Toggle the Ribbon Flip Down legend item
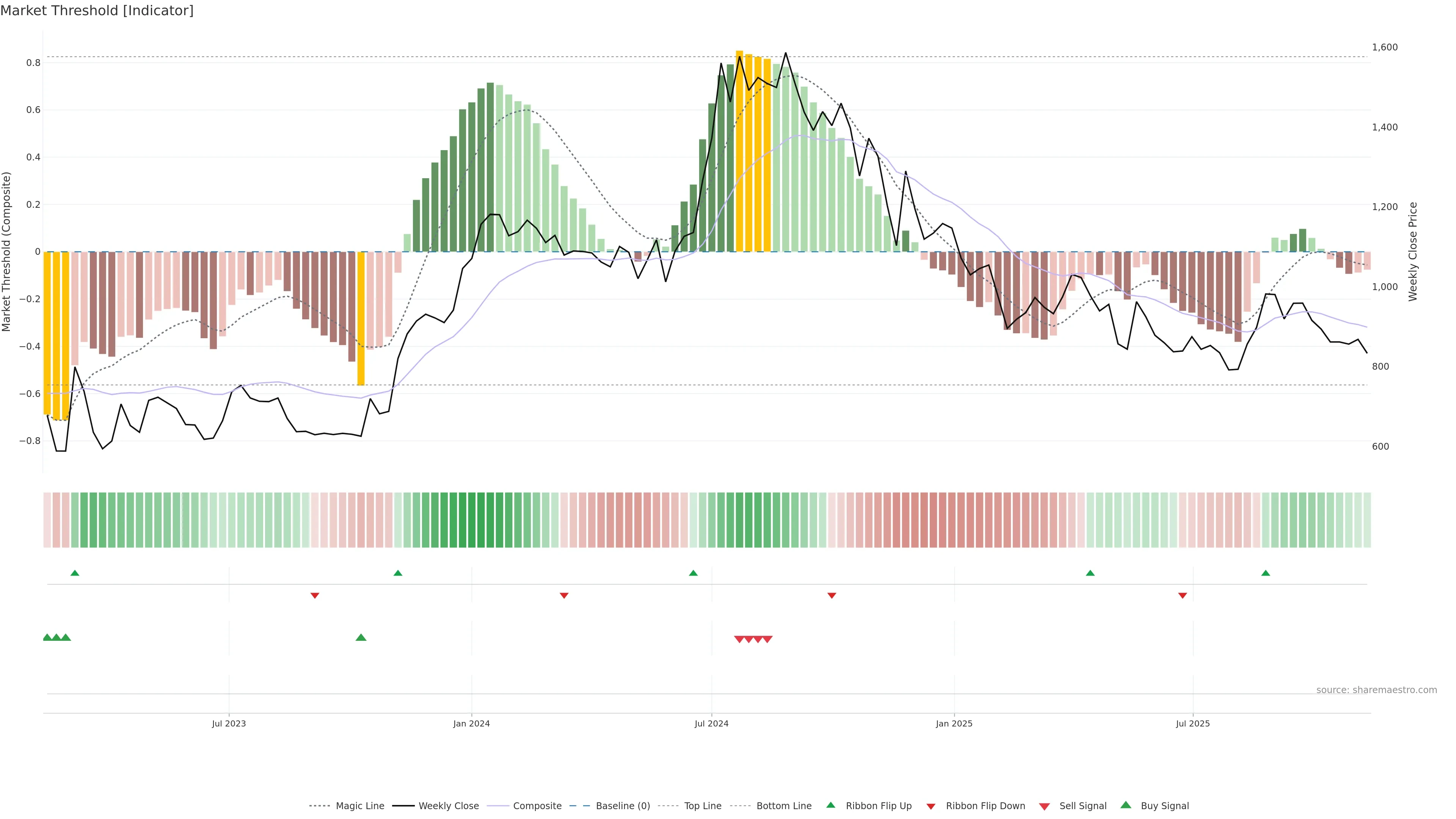The width and height of the screenshot is (1456, 819). click(x=985, y=806)
